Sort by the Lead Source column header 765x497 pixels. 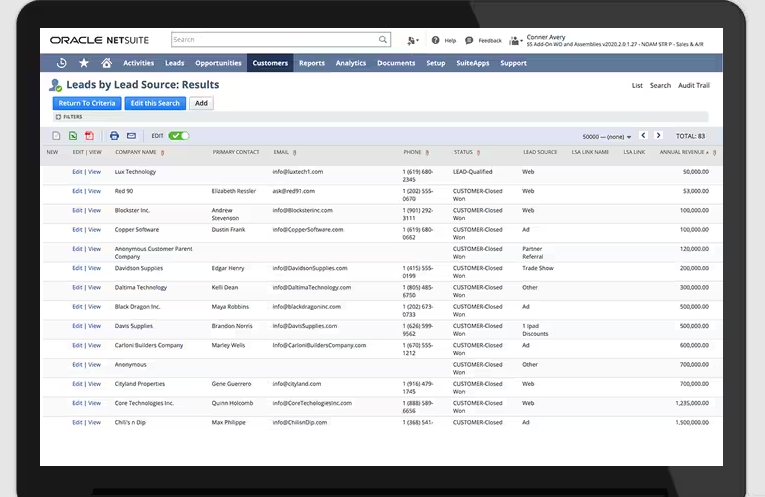[x=540, y=152]
